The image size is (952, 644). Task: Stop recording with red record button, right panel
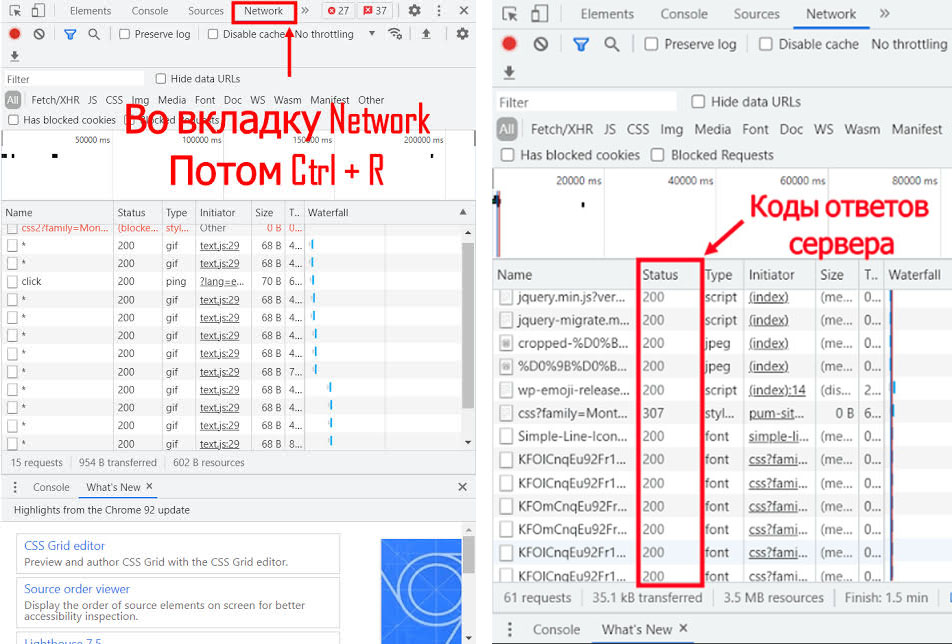pyautogui.click(x=510, y=44)
